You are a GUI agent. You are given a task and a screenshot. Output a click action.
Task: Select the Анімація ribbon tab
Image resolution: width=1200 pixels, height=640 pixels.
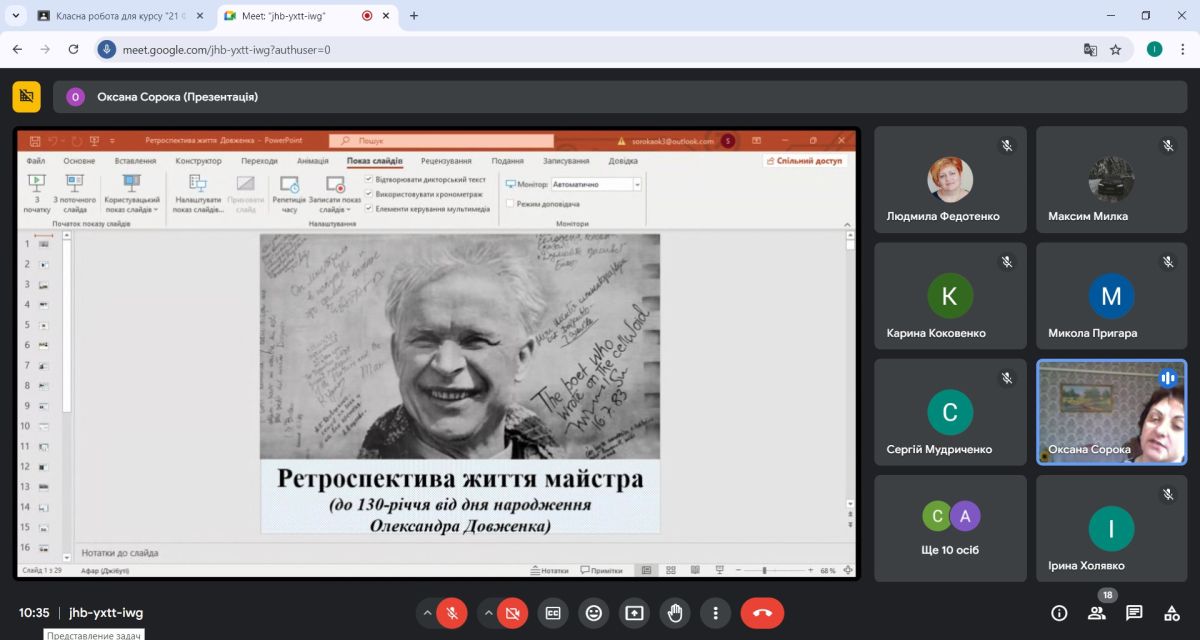tap(312, 161)
